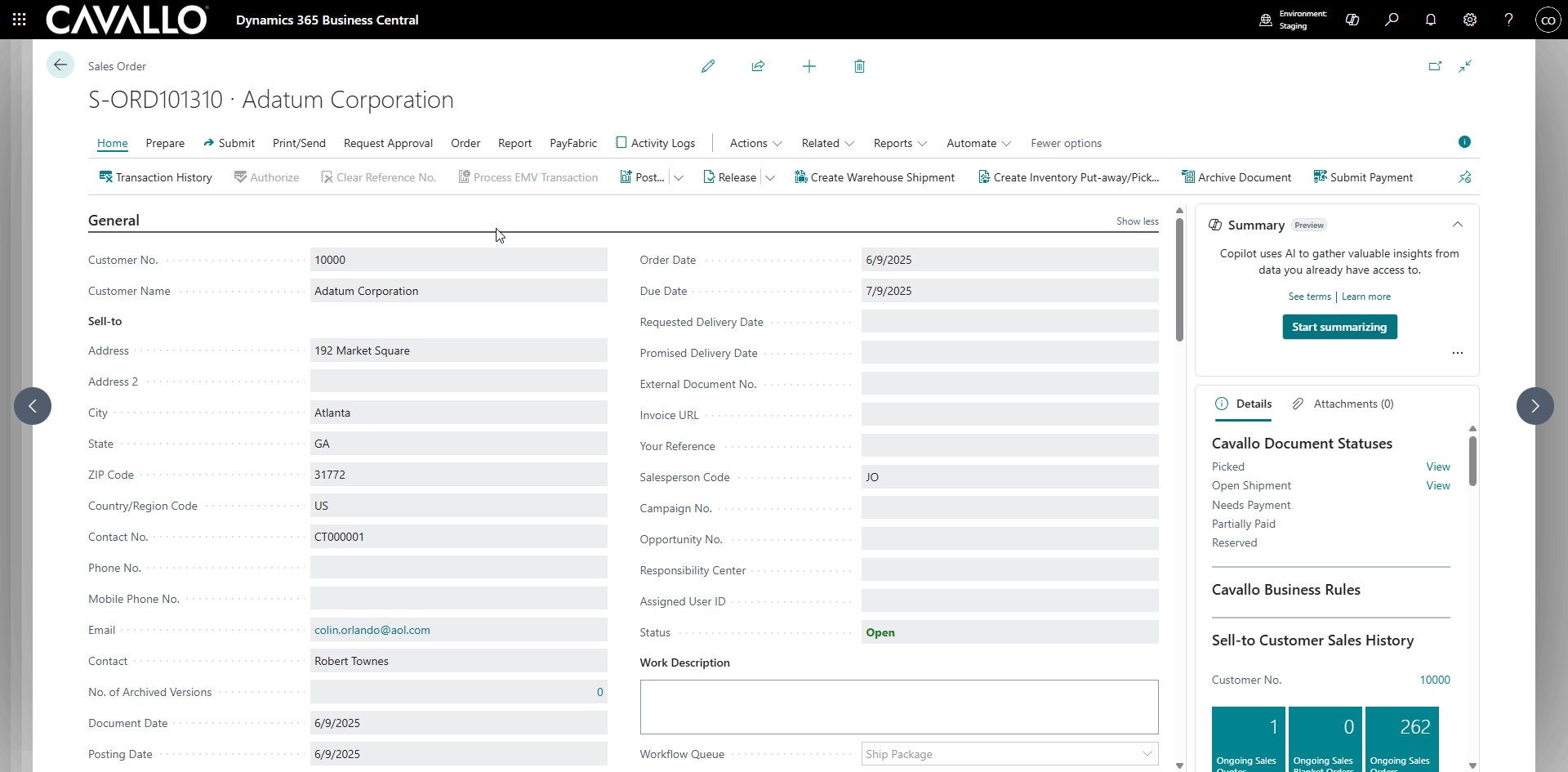Click the search magnifier icon
1568x772 pixels.
pyautogui.click(x=1392, y=20)
